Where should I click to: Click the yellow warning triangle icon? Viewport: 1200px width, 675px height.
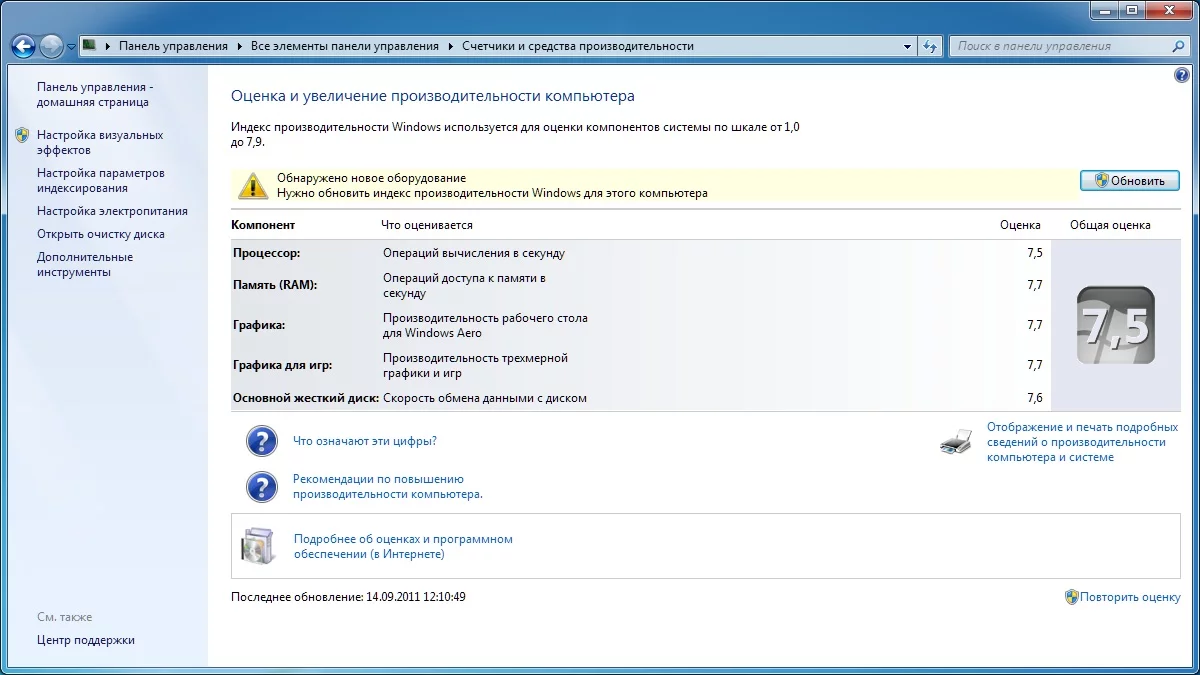252,185
